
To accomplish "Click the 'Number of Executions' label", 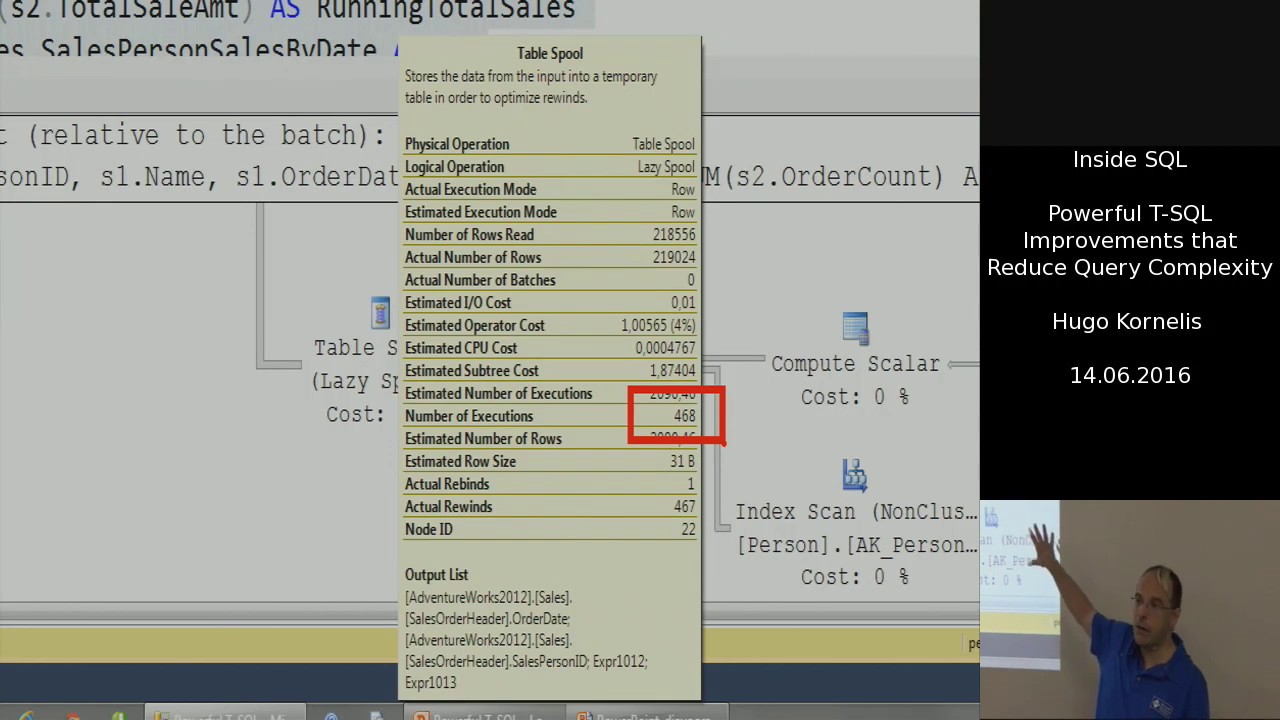I will click(469, 416).
